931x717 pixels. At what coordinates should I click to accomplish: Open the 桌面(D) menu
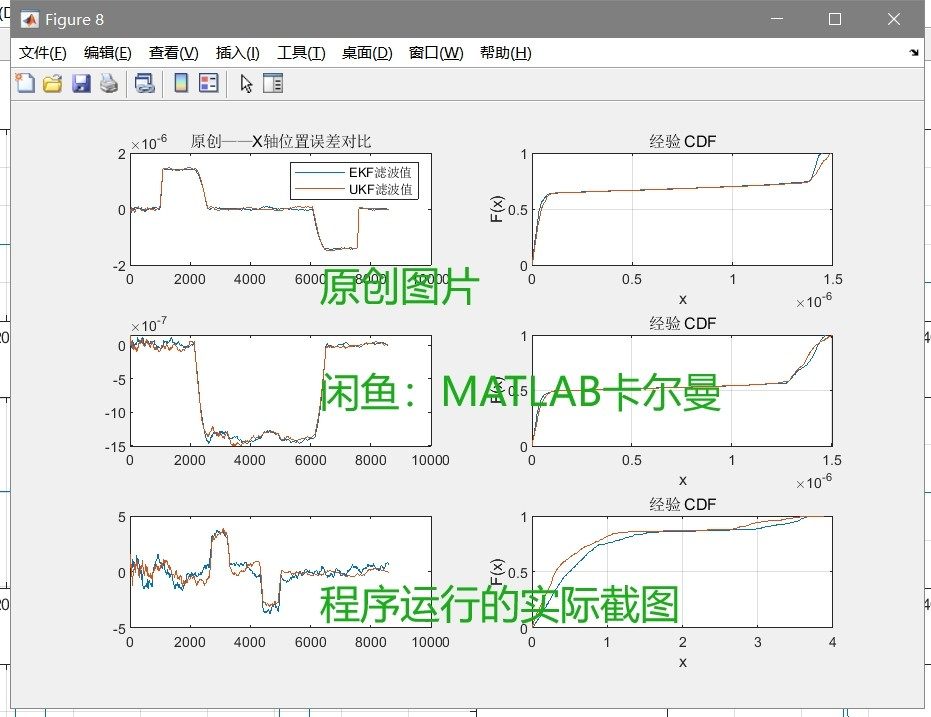(367, 53)
